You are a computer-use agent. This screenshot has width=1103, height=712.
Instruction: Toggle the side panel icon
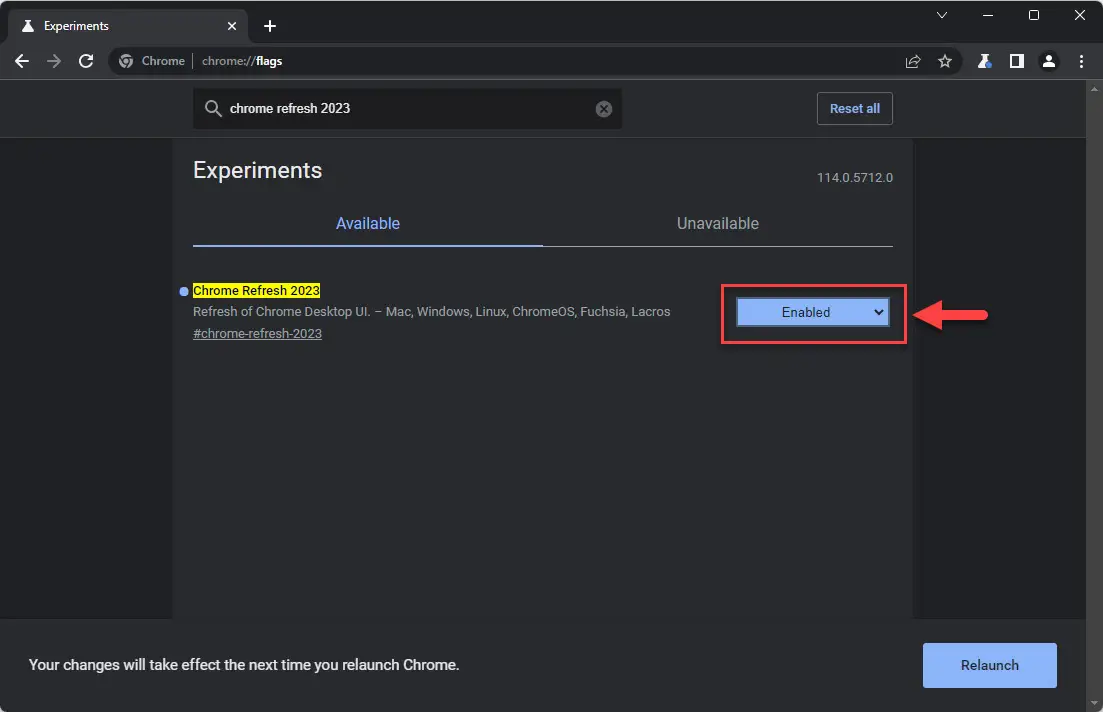click(1016, 61)
